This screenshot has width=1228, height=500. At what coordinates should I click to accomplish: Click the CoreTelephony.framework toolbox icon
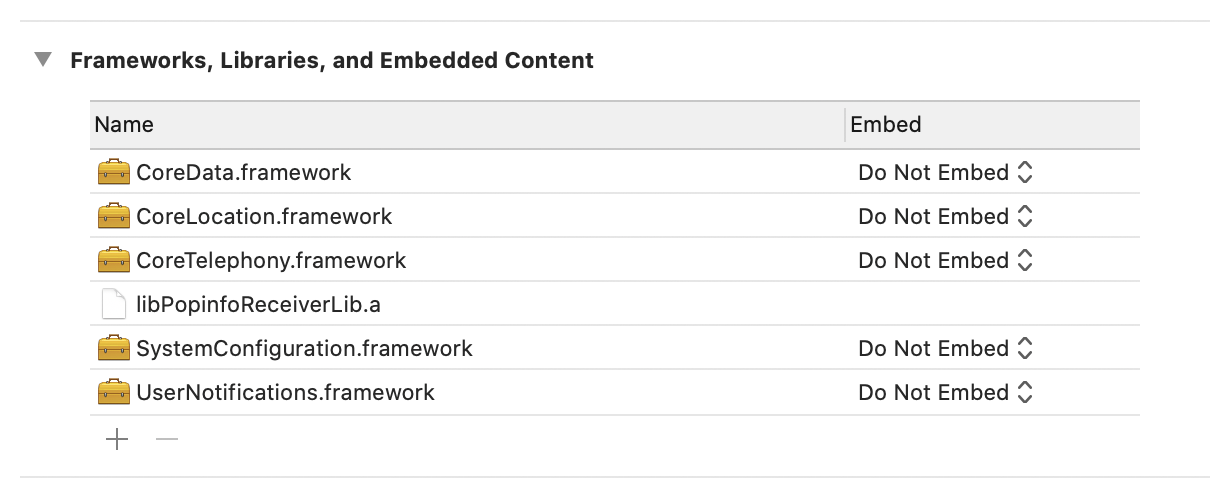click(x=114, y=260)
